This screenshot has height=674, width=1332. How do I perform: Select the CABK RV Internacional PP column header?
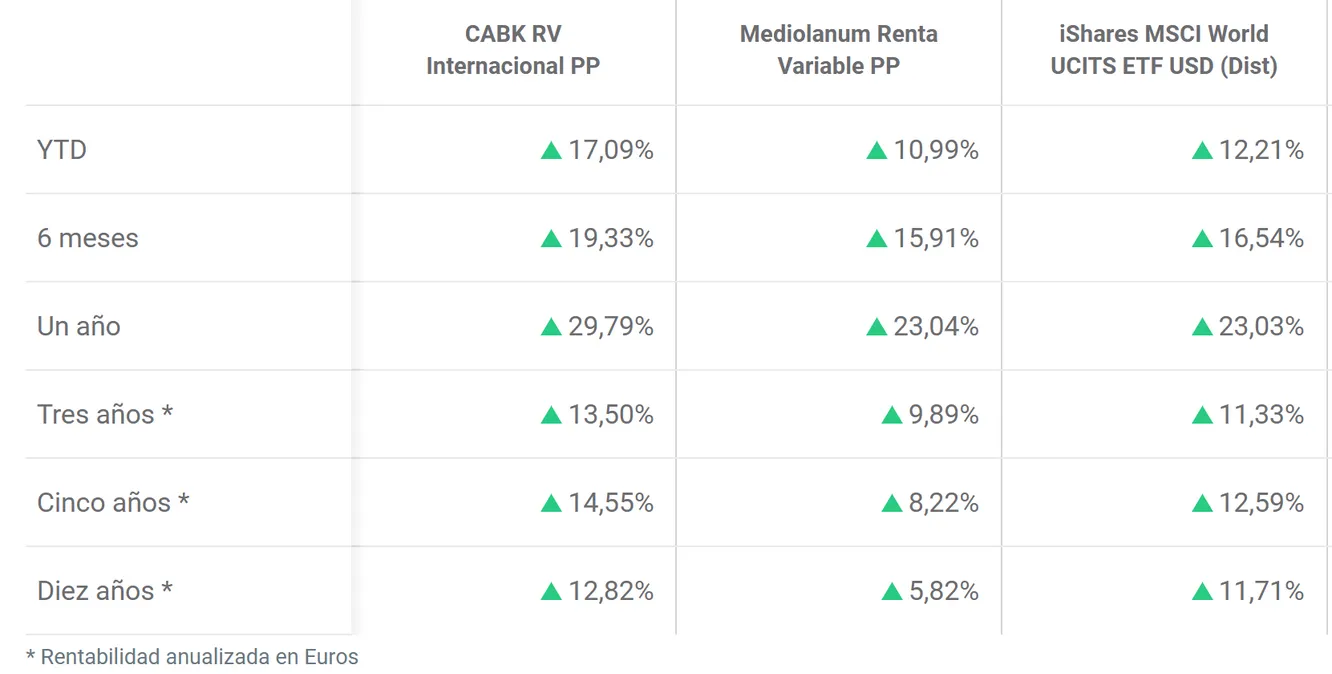(x=513, y=50)
